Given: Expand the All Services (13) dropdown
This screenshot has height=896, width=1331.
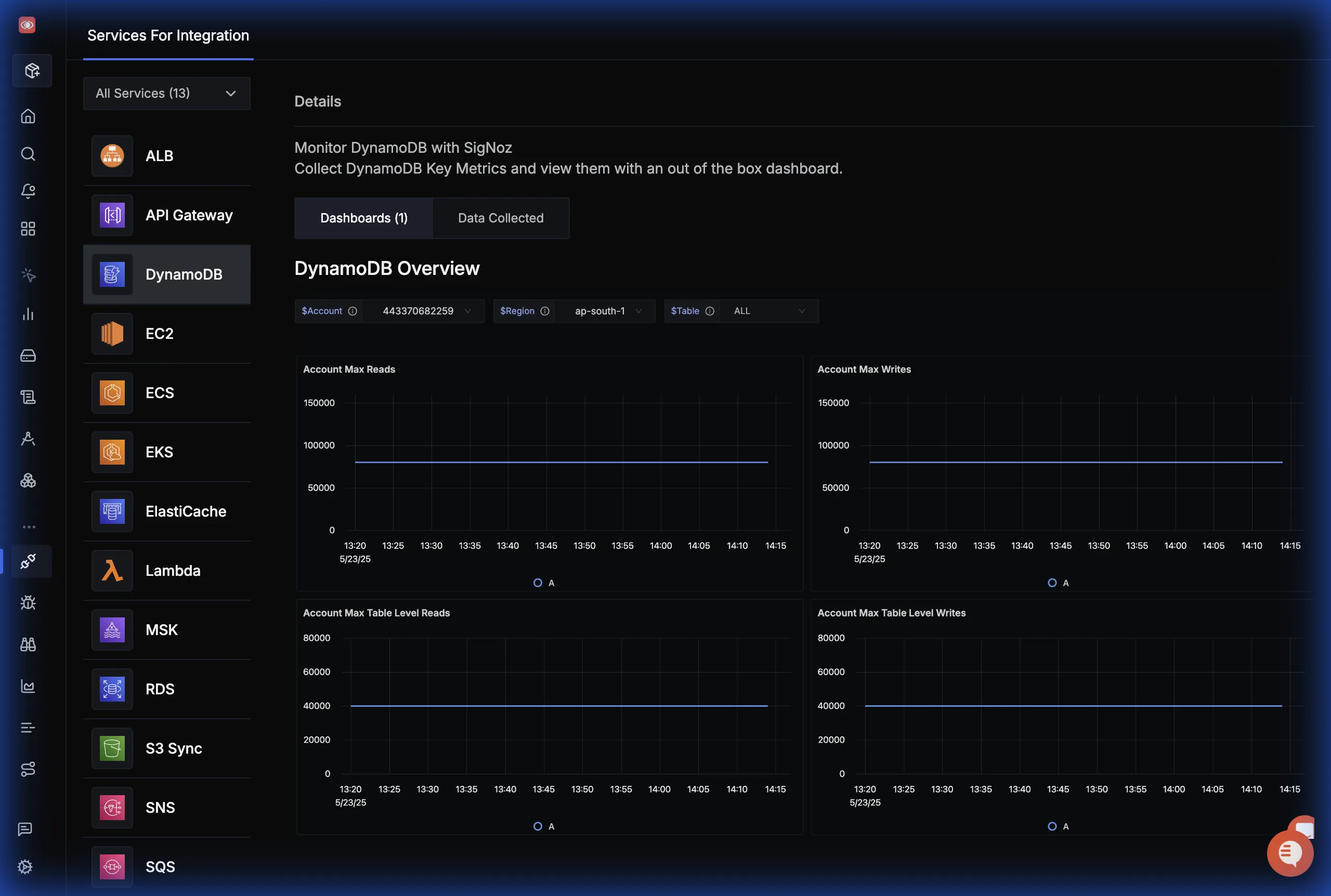Looking at the screenshot, I should click(166, 94).
